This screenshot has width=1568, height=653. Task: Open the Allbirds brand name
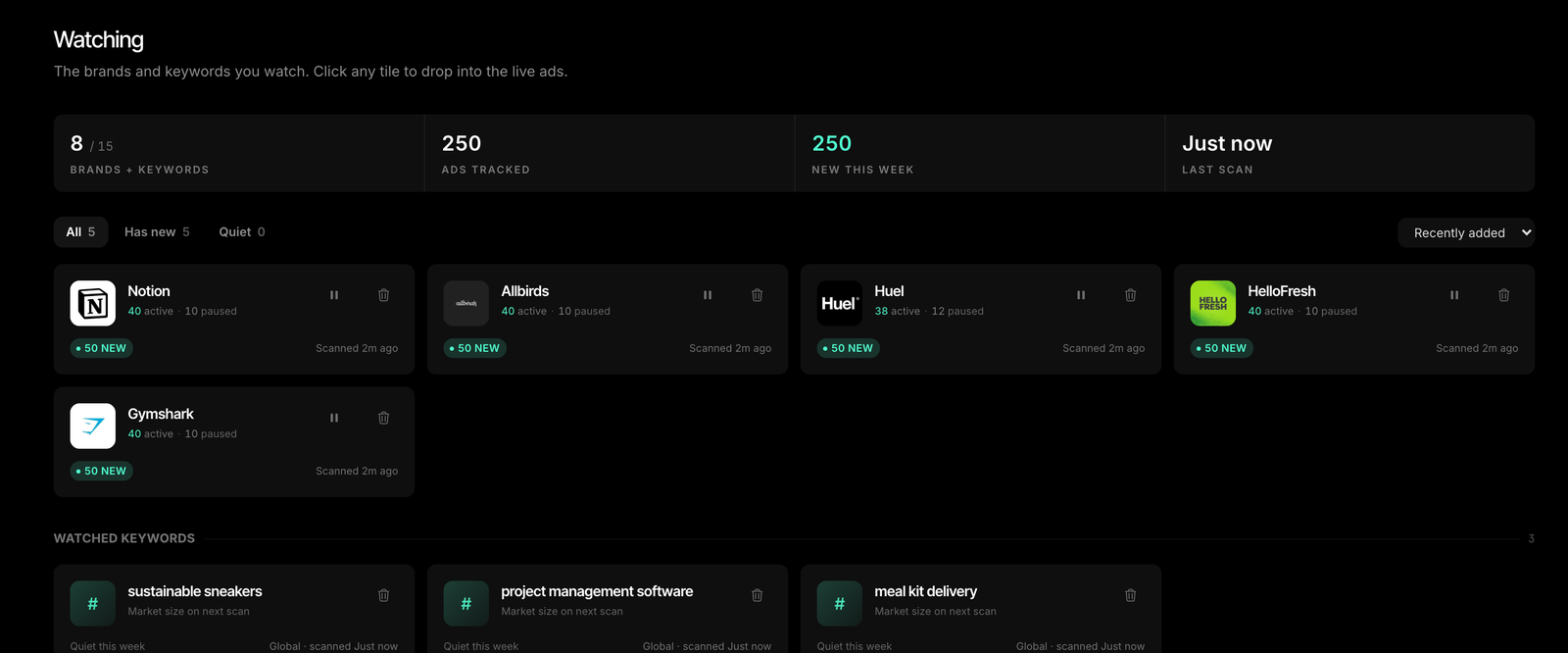tap(525, 291)
